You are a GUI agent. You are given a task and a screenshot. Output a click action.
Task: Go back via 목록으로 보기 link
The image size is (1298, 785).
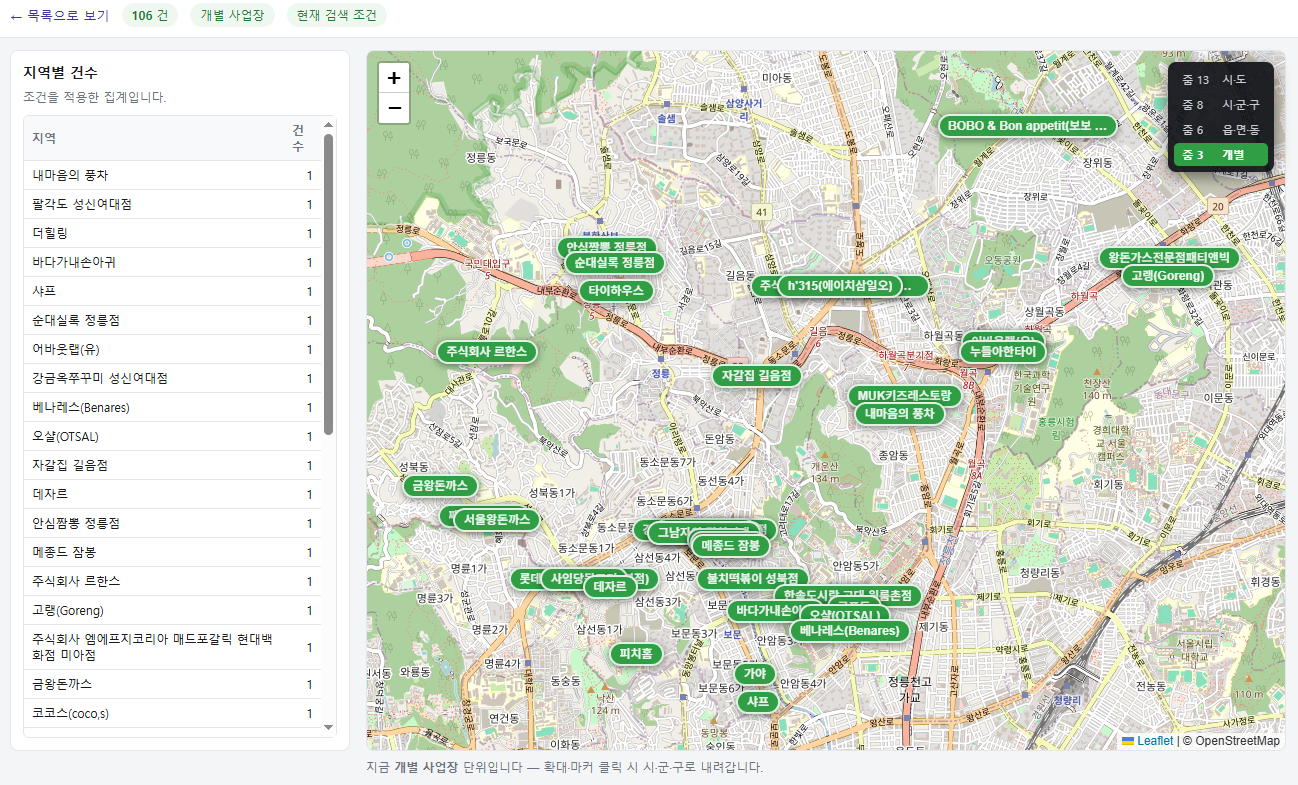click(x=60, y=15)
